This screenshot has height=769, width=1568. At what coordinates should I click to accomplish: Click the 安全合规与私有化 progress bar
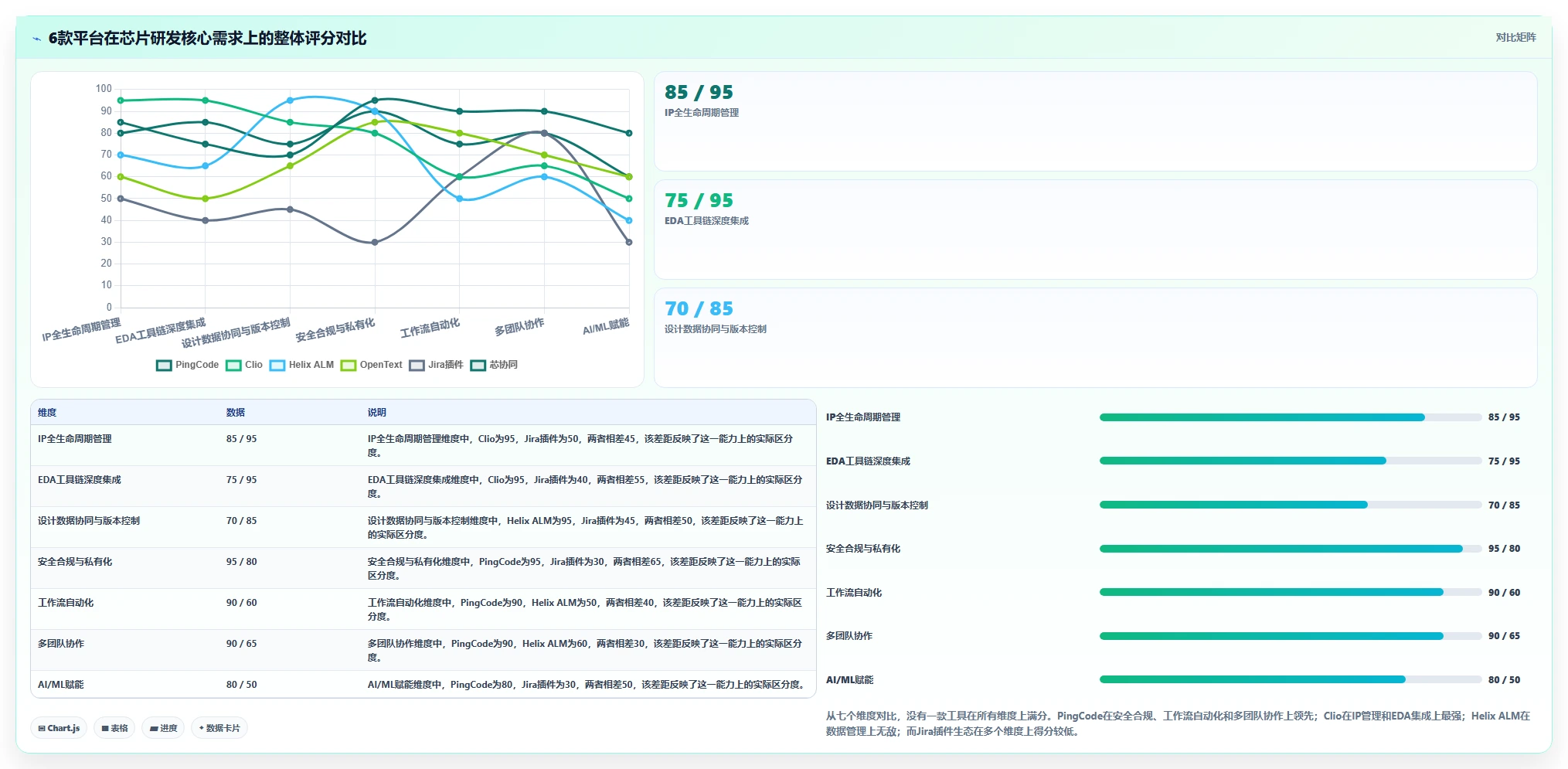(1291, 549)
